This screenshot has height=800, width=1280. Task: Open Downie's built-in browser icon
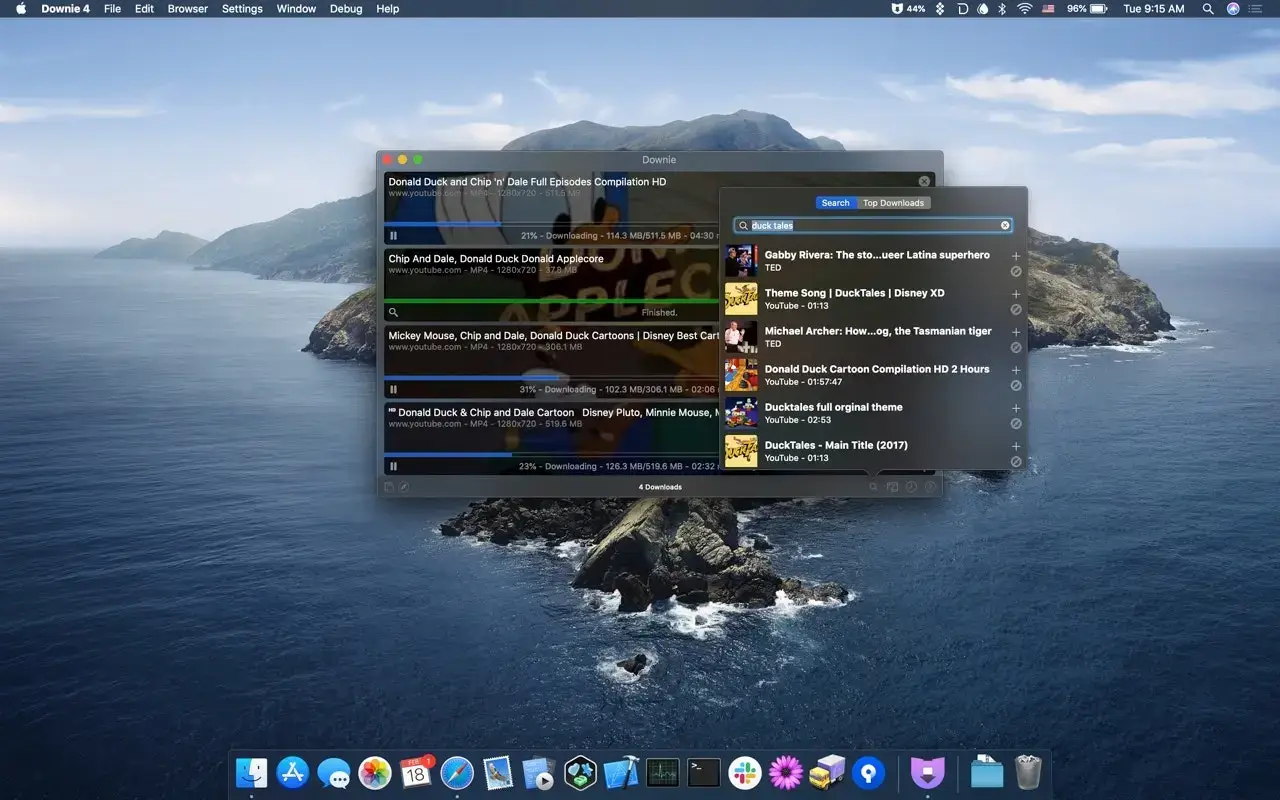click(x=891, y=487)
